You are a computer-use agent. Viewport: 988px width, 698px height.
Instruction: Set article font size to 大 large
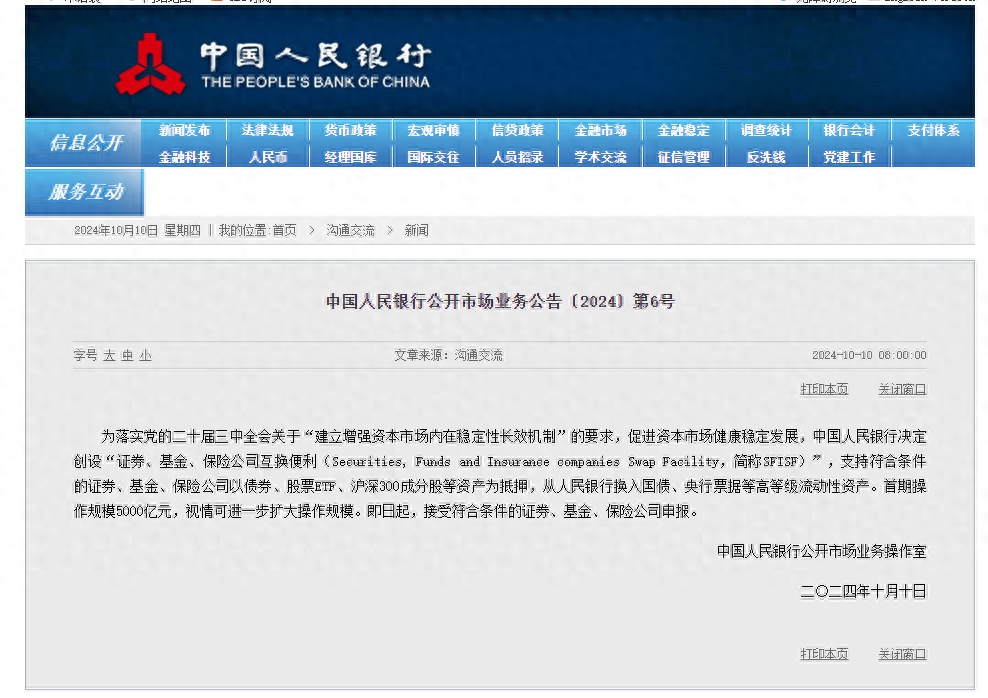click(110, 355)
